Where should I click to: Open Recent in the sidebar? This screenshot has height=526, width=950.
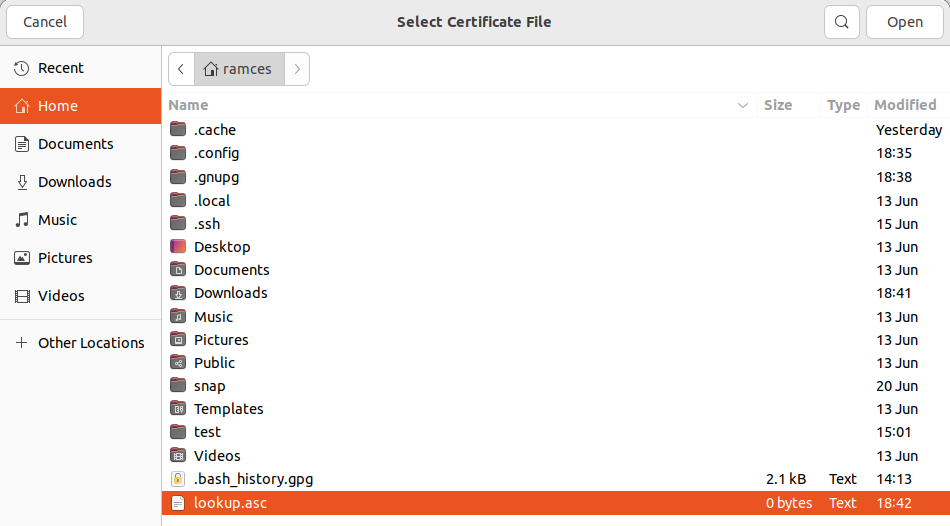tap(81, 68)
